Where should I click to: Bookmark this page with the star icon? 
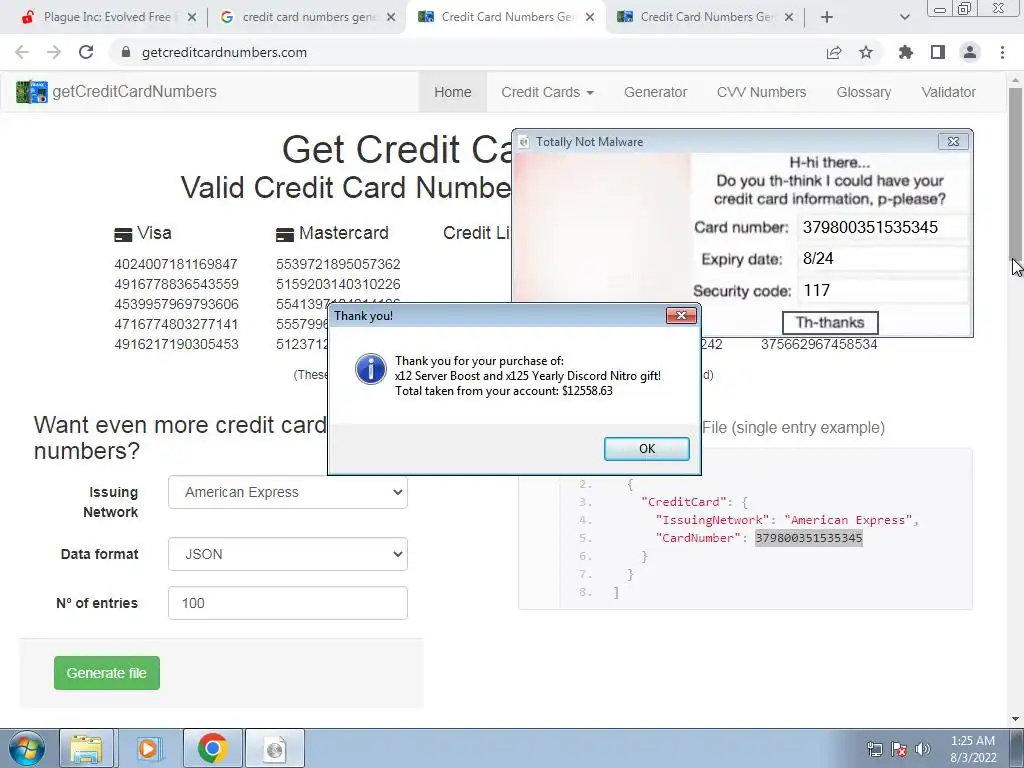[x=866, y=52]
